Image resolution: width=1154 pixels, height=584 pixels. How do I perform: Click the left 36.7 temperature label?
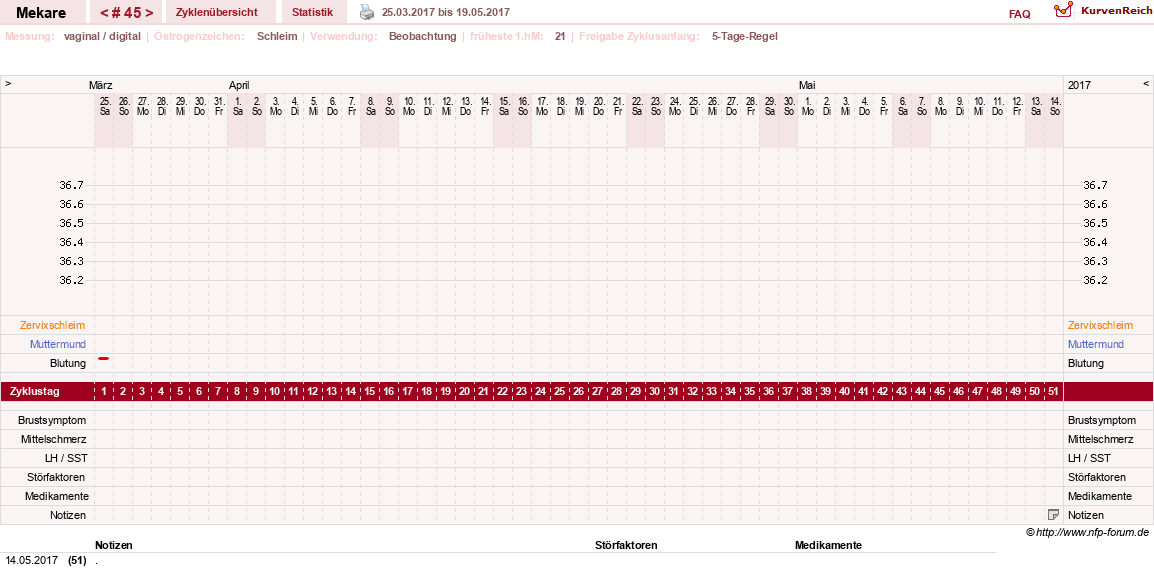[x=72, y=185]
